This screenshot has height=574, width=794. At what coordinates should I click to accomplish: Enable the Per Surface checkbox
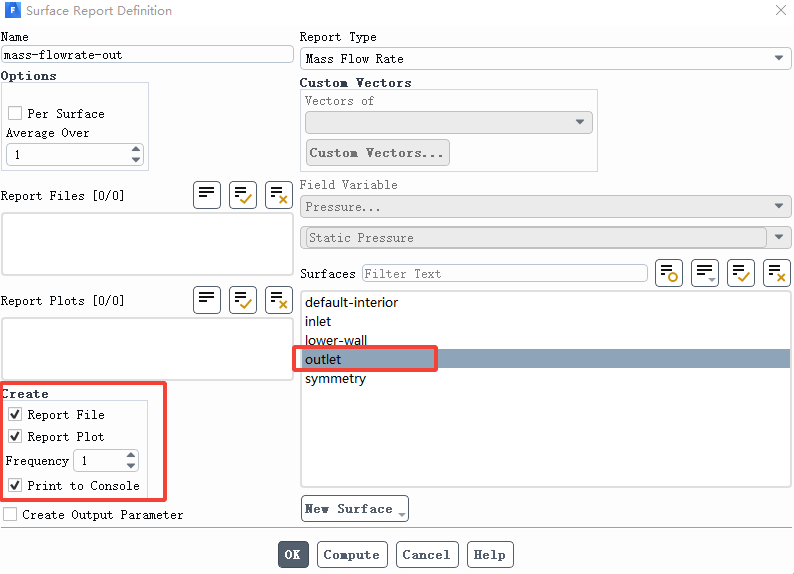15,113
